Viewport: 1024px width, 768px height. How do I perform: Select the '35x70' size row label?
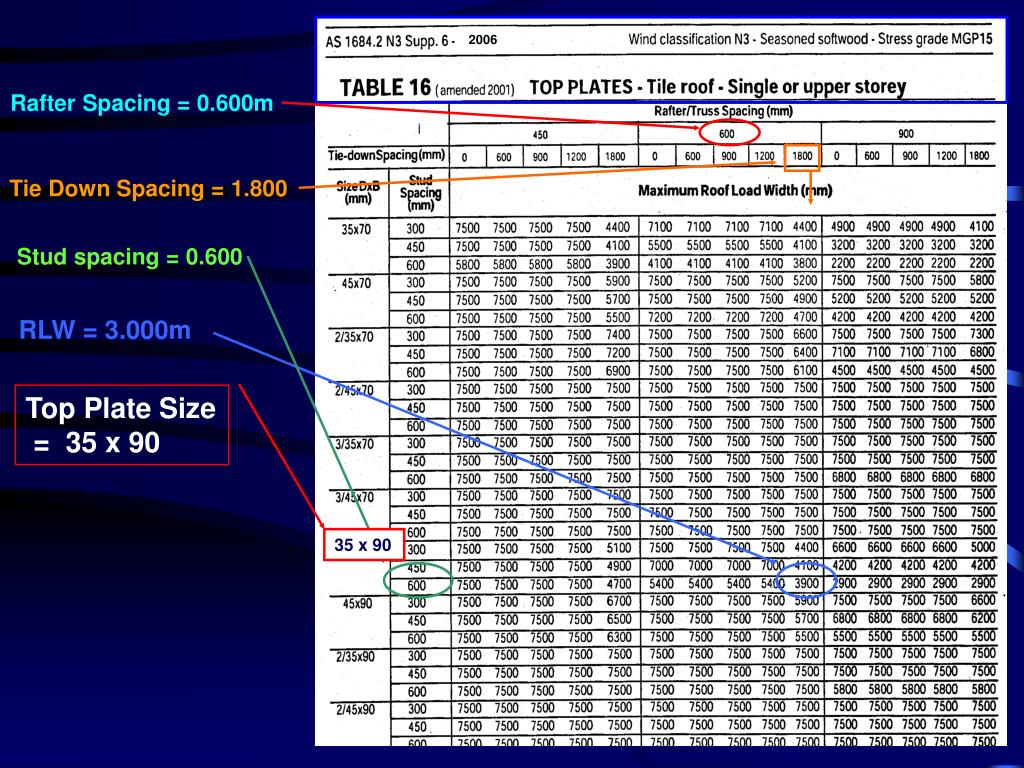pos(356,229)
